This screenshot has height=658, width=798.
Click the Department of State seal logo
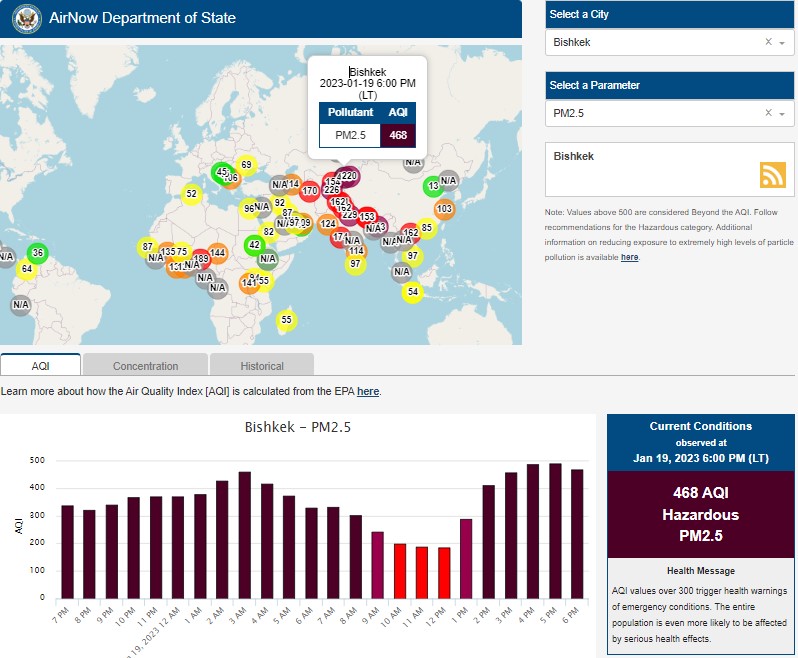(x=26, y=18)
